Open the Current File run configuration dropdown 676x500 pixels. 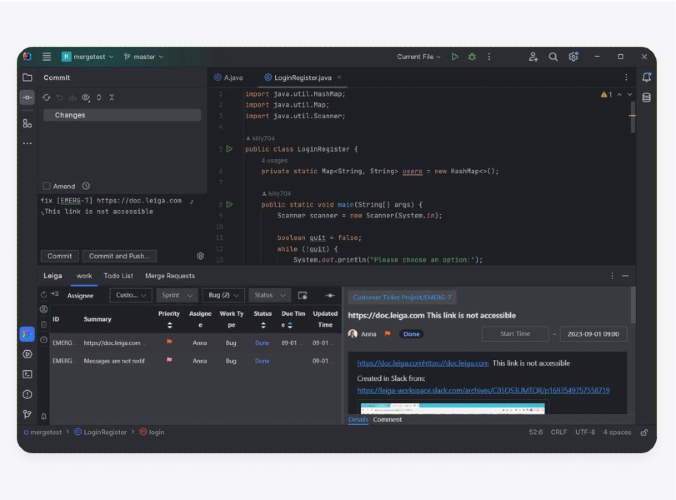[419, 56]
